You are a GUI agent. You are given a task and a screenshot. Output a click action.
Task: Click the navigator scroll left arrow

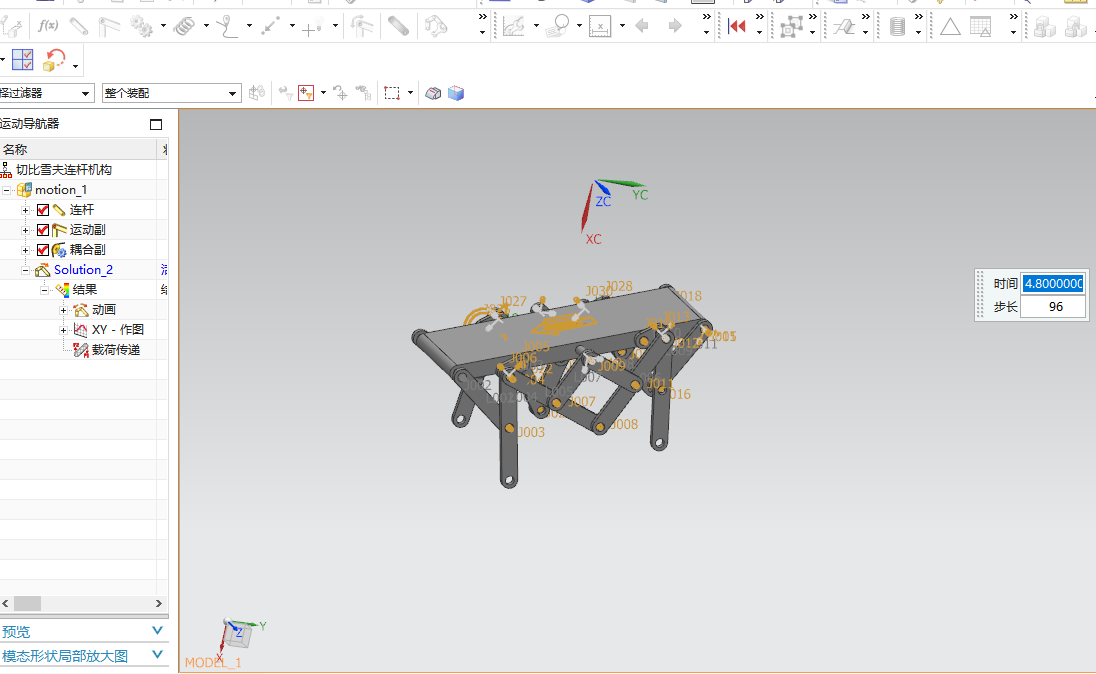click(6, 603)
